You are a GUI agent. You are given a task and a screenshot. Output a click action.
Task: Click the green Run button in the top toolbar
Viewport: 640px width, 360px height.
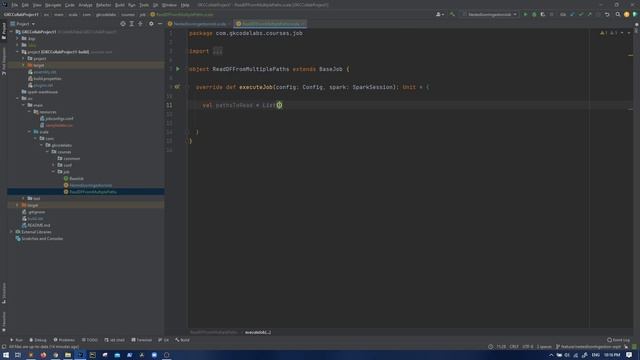(525, 14)
